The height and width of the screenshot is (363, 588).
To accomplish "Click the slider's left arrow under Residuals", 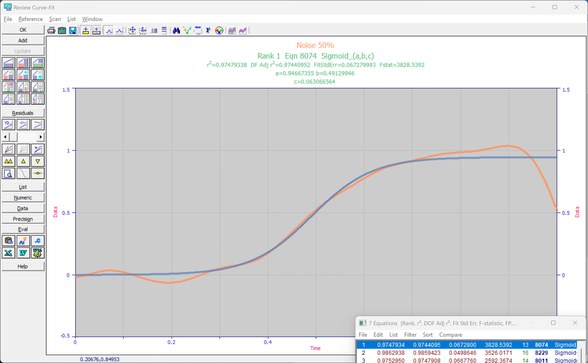I will [5, 137].
